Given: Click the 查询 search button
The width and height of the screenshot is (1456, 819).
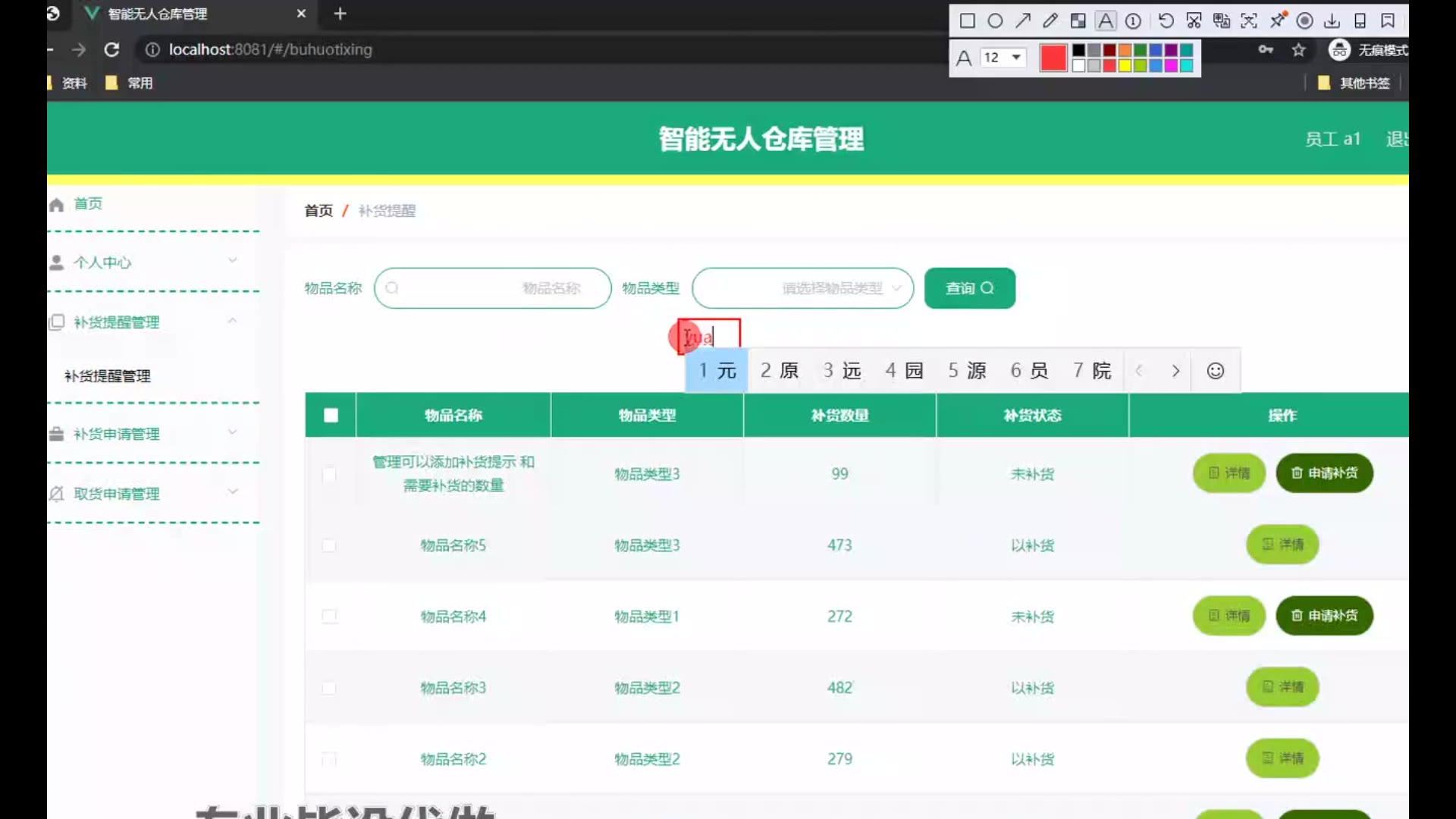Looking at the screenshot, I should click(x=969, y=288).
